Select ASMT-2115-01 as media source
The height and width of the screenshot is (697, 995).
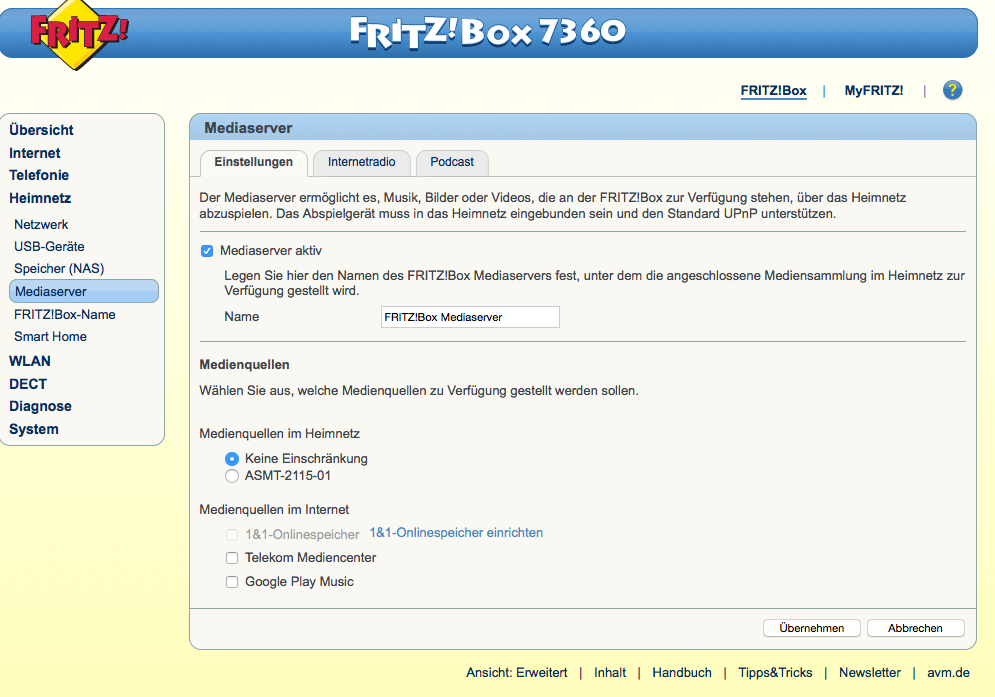click(x=232, y=476)
